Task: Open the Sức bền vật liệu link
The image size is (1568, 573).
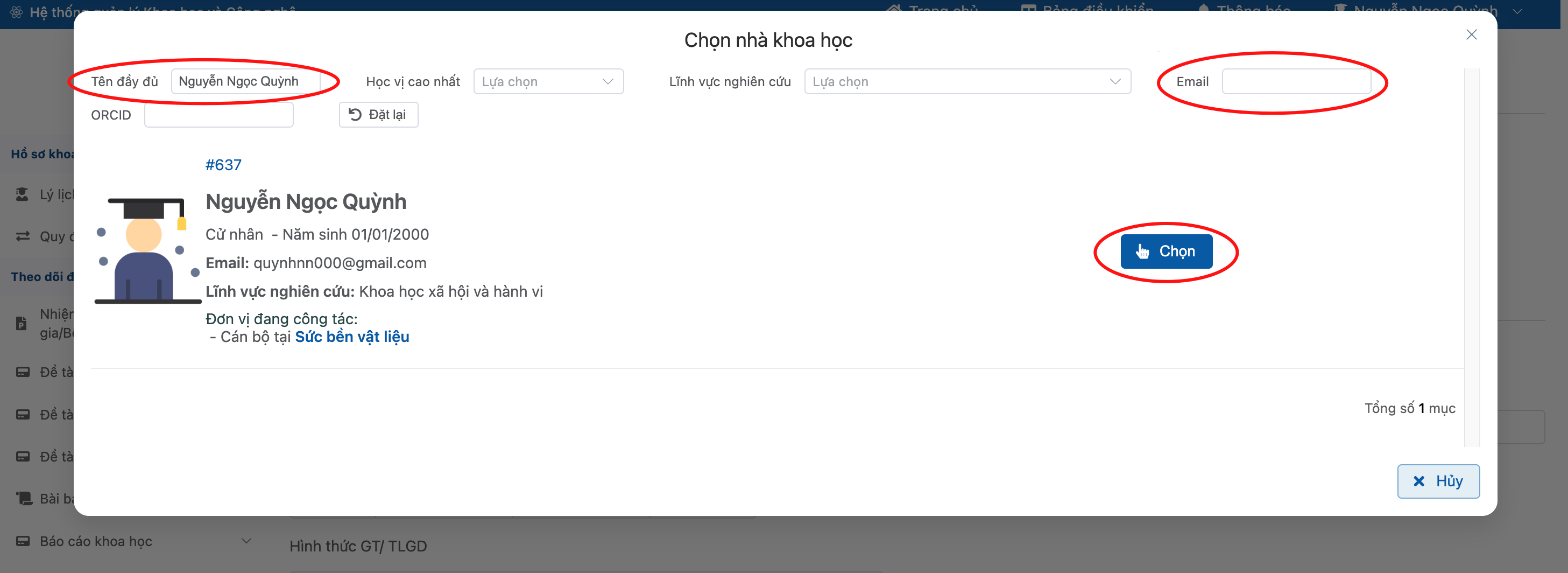Action: point(352,337)
